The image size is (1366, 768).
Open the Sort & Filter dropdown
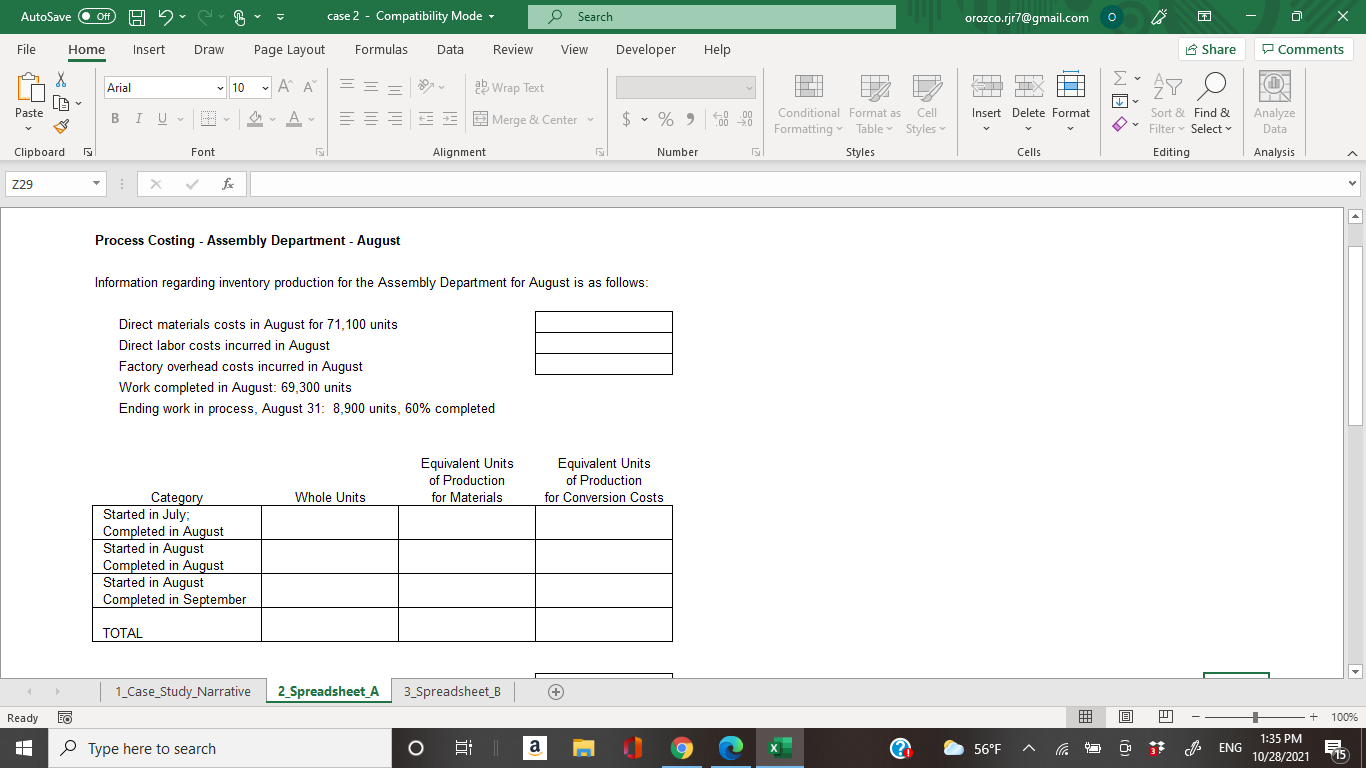point(1167,104)
